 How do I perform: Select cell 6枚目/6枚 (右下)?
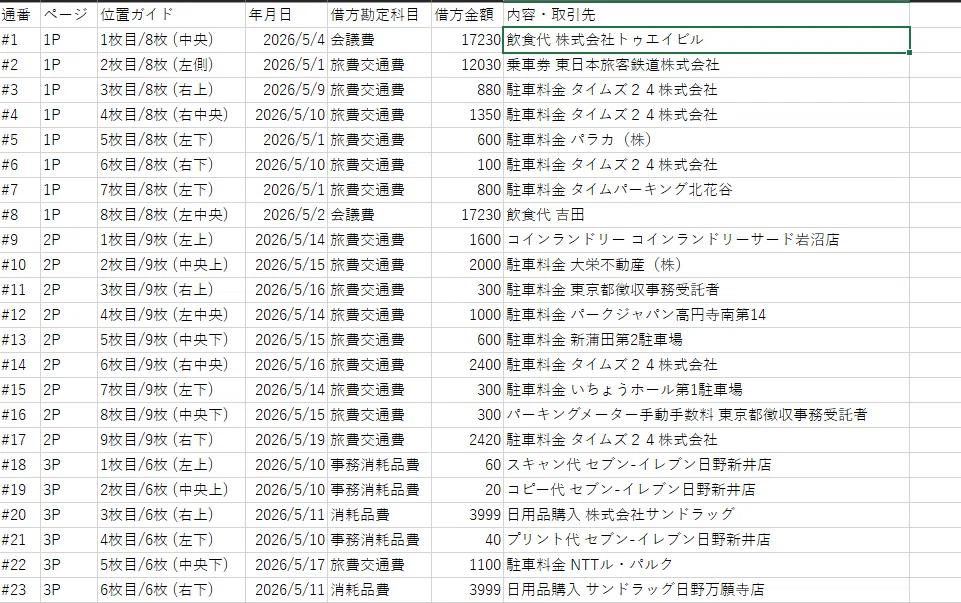(171, 590)
